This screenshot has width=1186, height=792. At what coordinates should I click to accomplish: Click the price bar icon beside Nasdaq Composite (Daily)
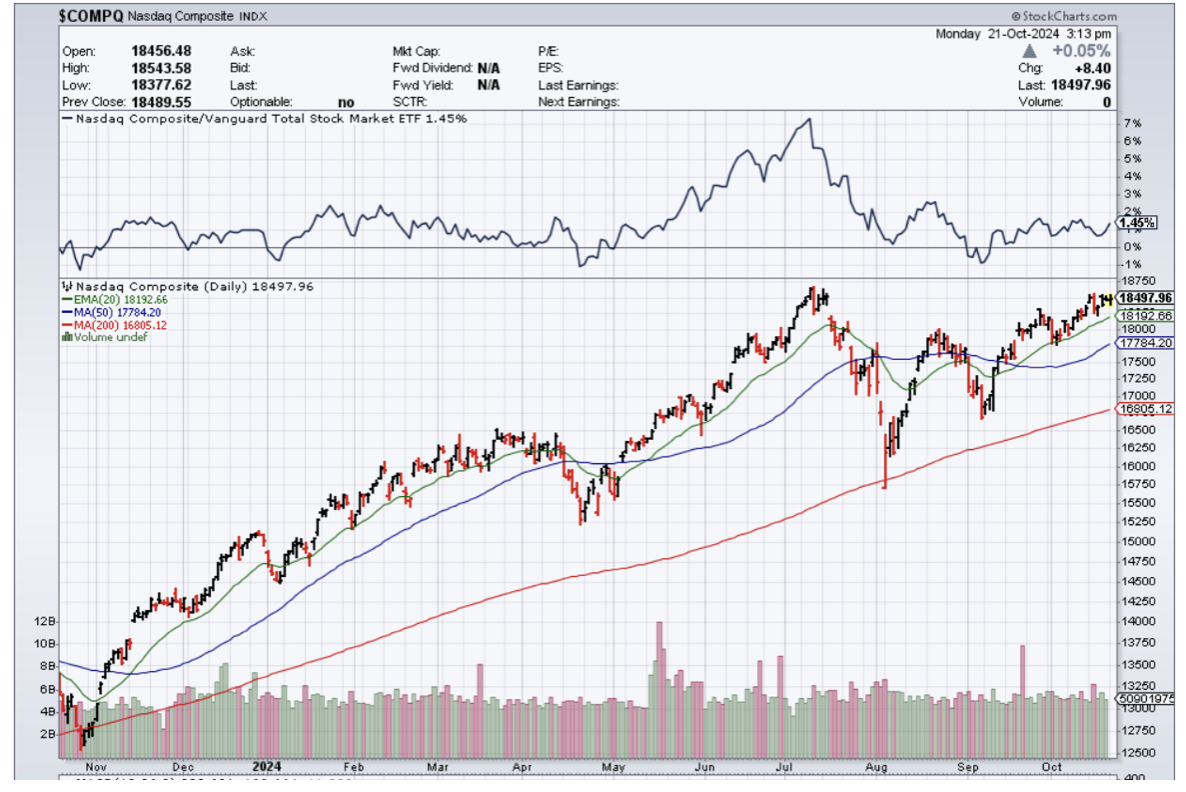[65, 286]
